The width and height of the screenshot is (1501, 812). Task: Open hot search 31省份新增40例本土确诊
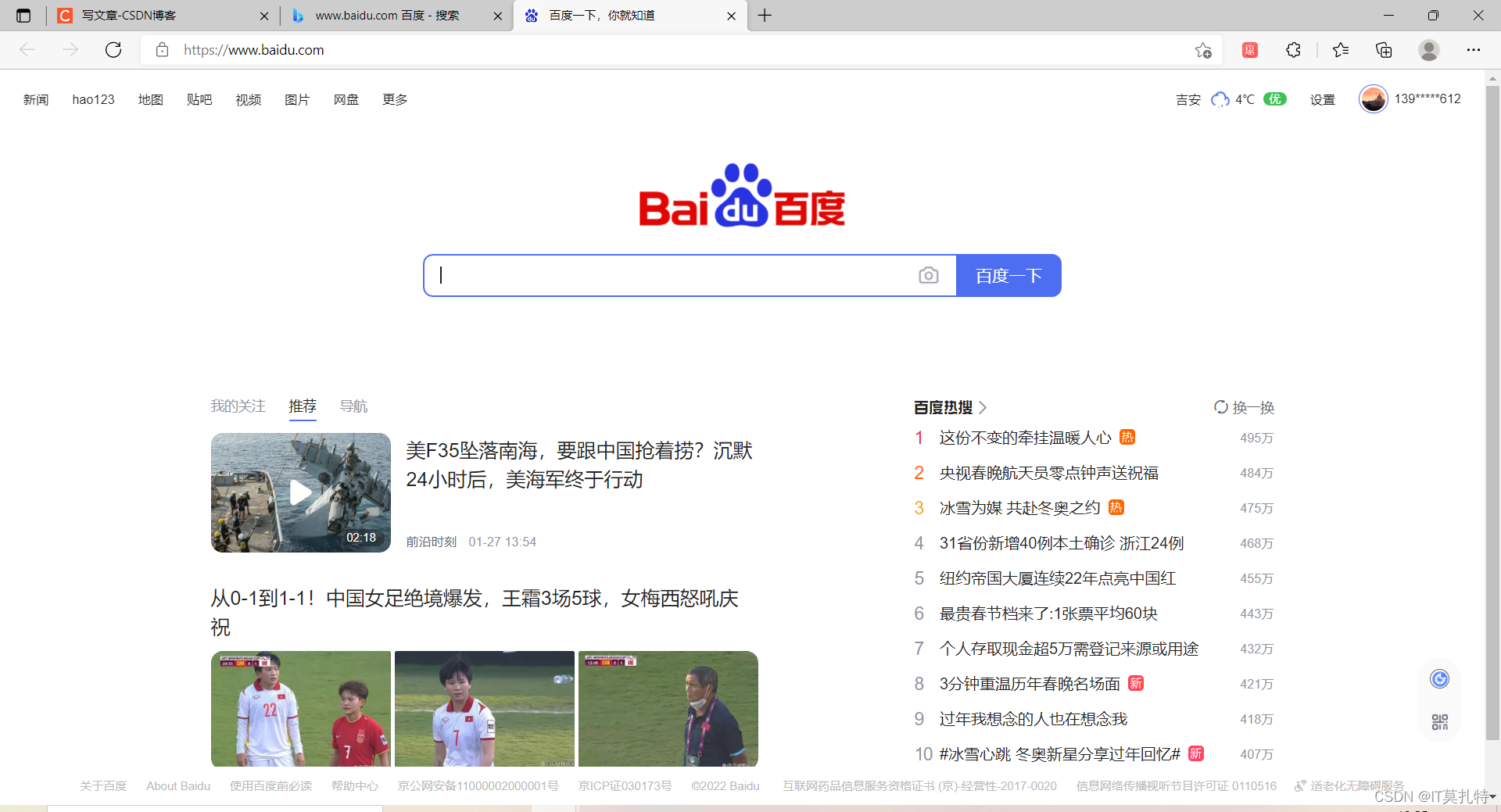[x=1061, y=543]
